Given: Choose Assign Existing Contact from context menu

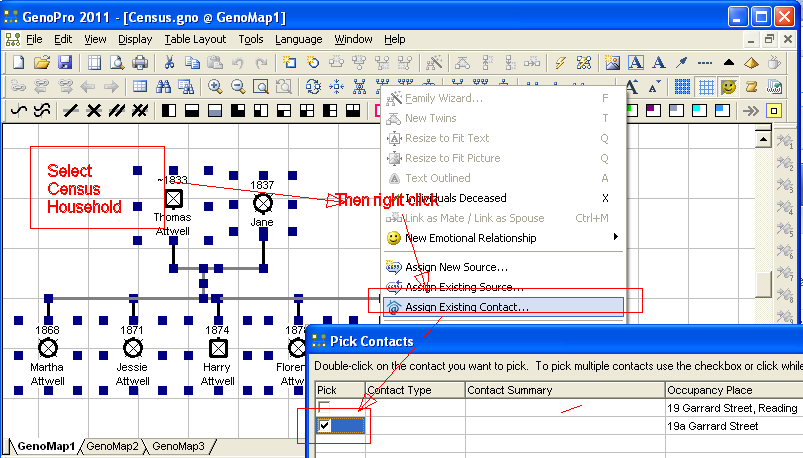Looking at the screenshot, I should pyautogui.click(x=503, y=307).
